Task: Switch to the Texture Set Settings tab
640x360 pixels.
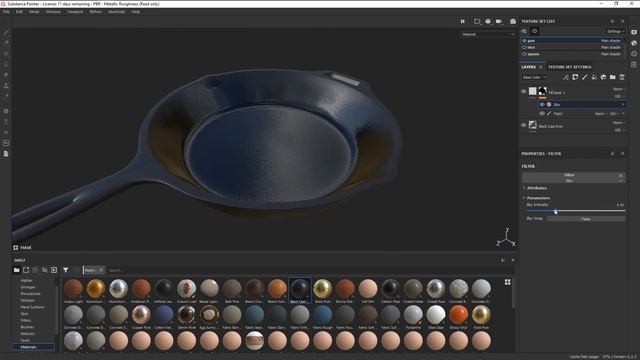Action: click(x=569, y=67)
